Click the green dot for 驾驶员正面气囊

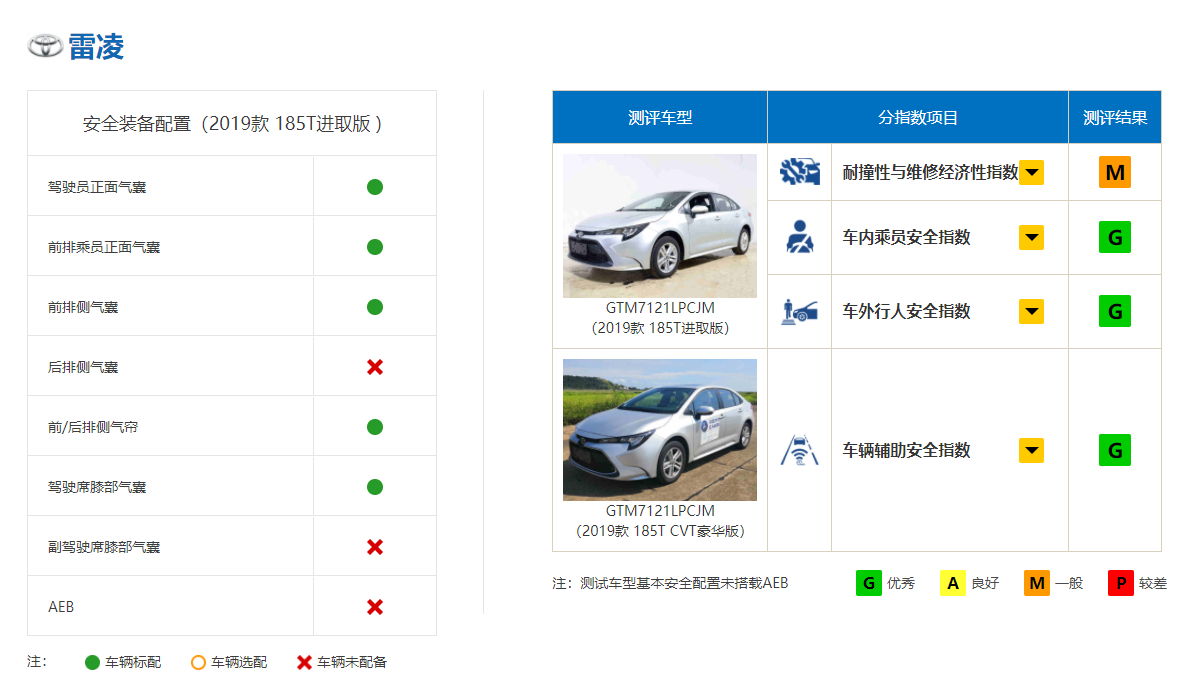374,187
